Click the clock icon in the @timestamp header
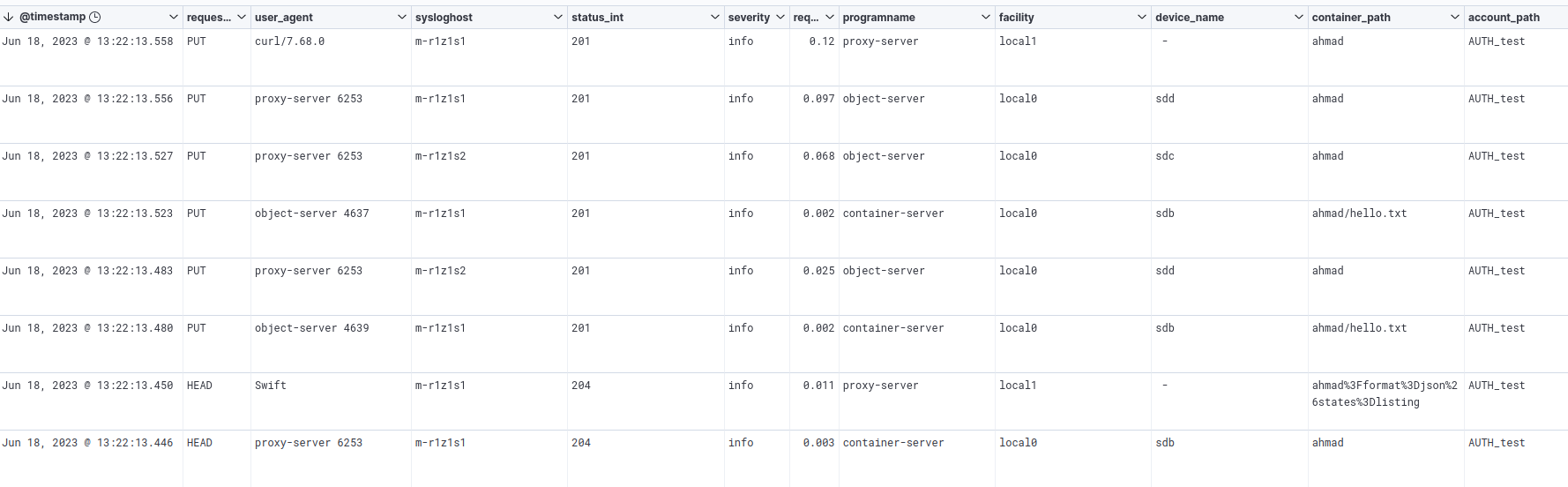This screenshot has width=1568, height=487. pyautogui.click(x=95, y=17)
